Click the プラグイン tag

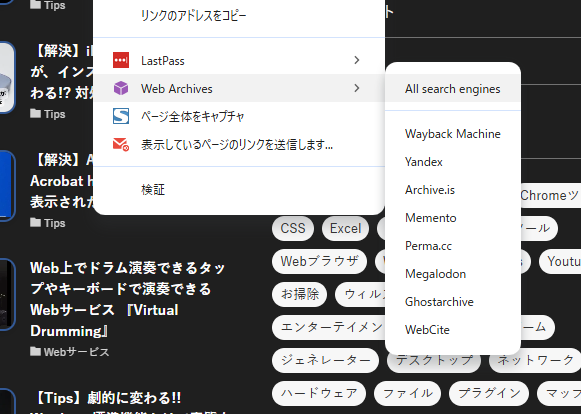489,393
